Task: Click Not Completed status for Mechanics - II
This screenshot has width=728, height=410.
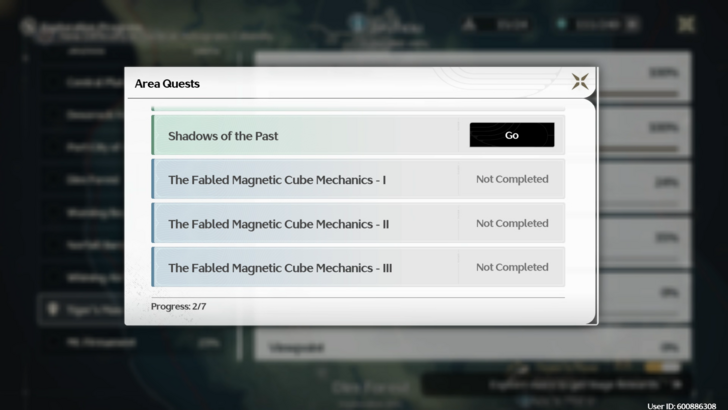Action: [511, 224]
